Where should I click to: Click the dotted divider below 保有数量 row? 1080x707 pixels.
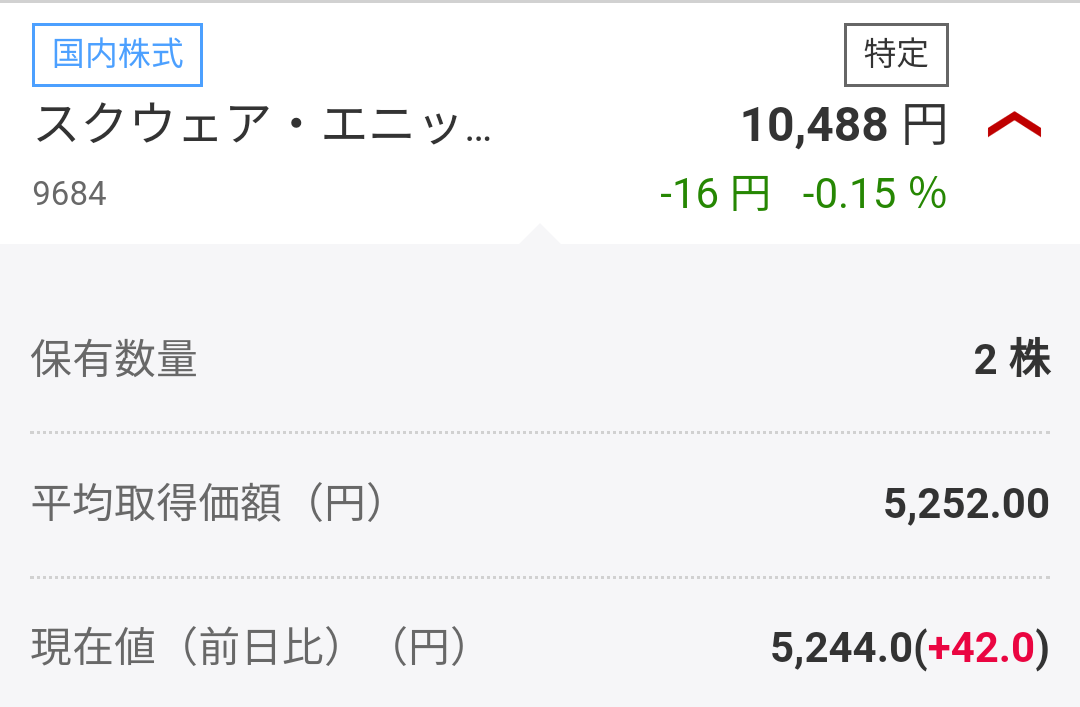point(540,432)
